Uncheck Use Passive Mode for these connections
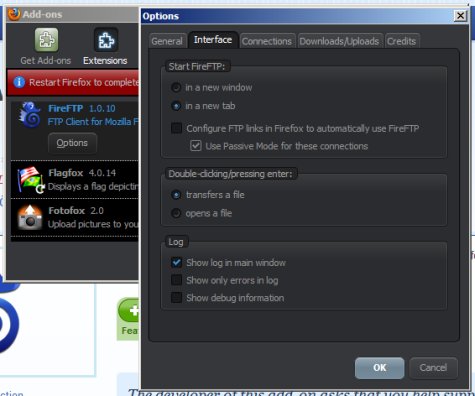 pos(196,146)
